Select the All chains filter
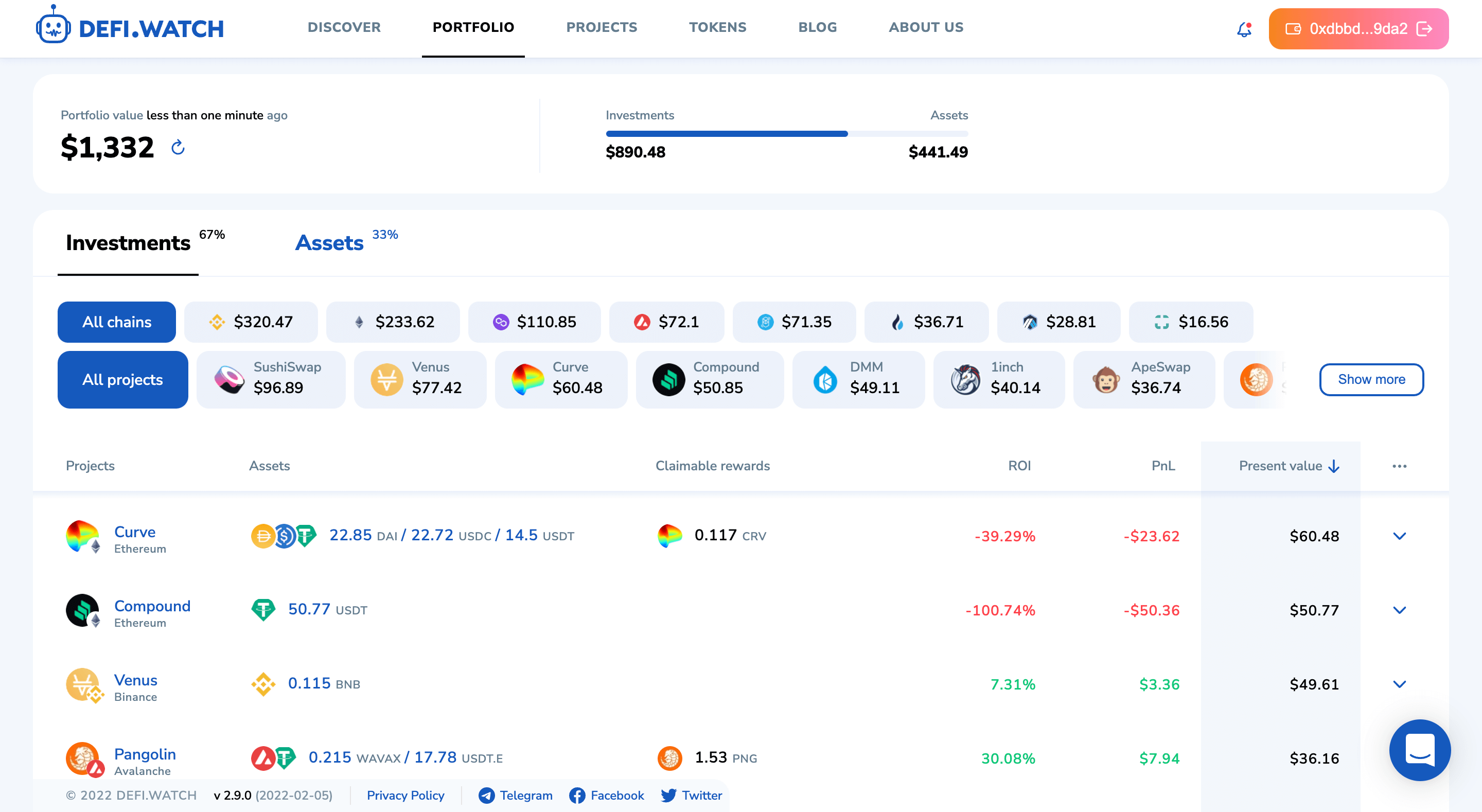1482x812 pixels. pyautogui.click(x=117, y=322)
